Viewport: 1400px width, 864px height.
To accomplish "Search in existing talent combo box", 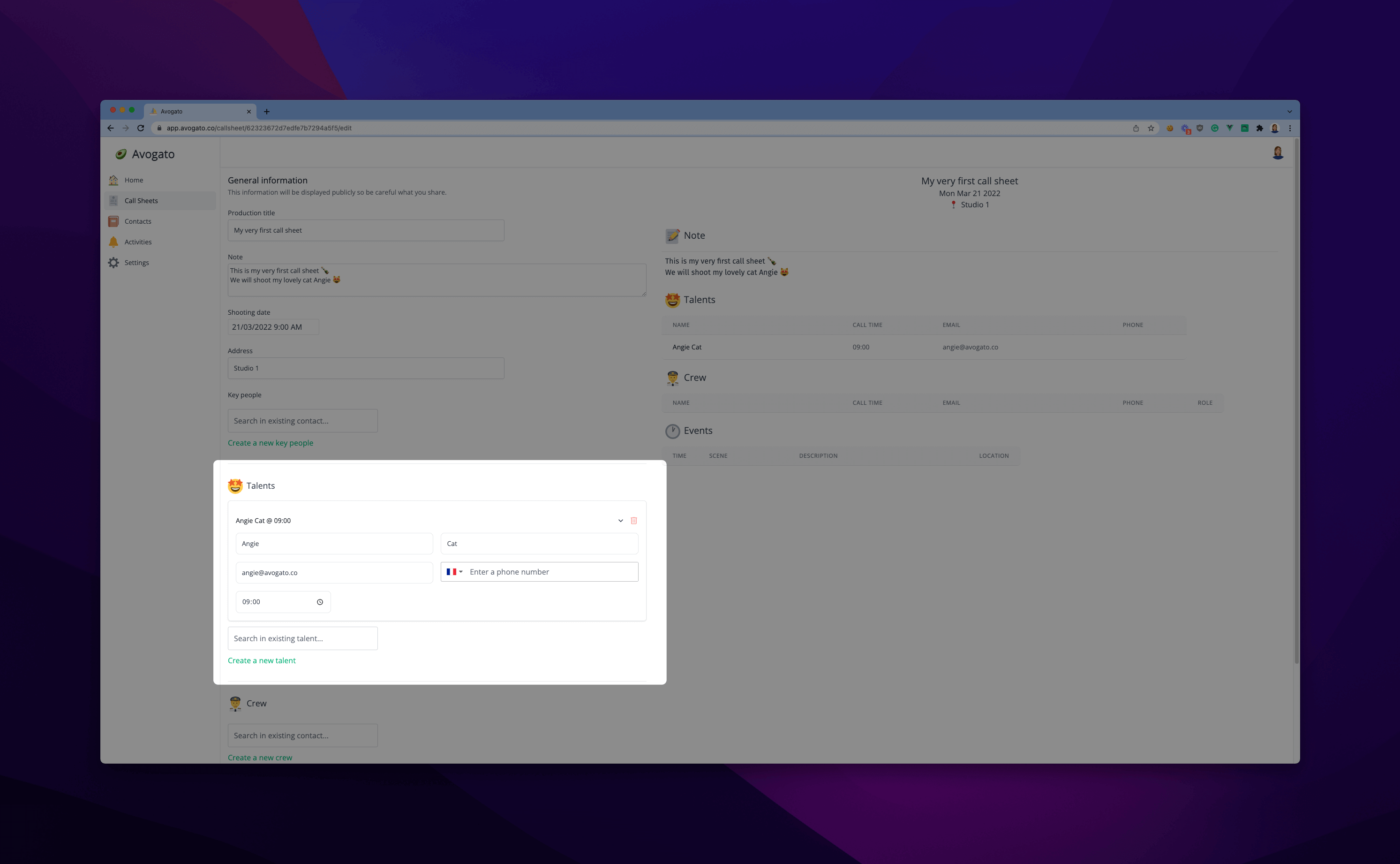I will pyautogui.click(x=303, y=638).
